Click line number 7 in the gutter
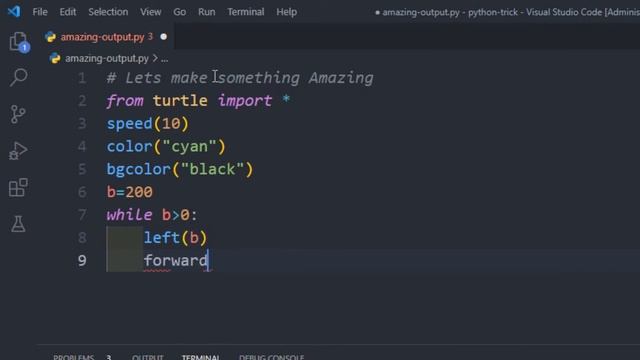Screen dimensions: 640x360 pos(82,215)
